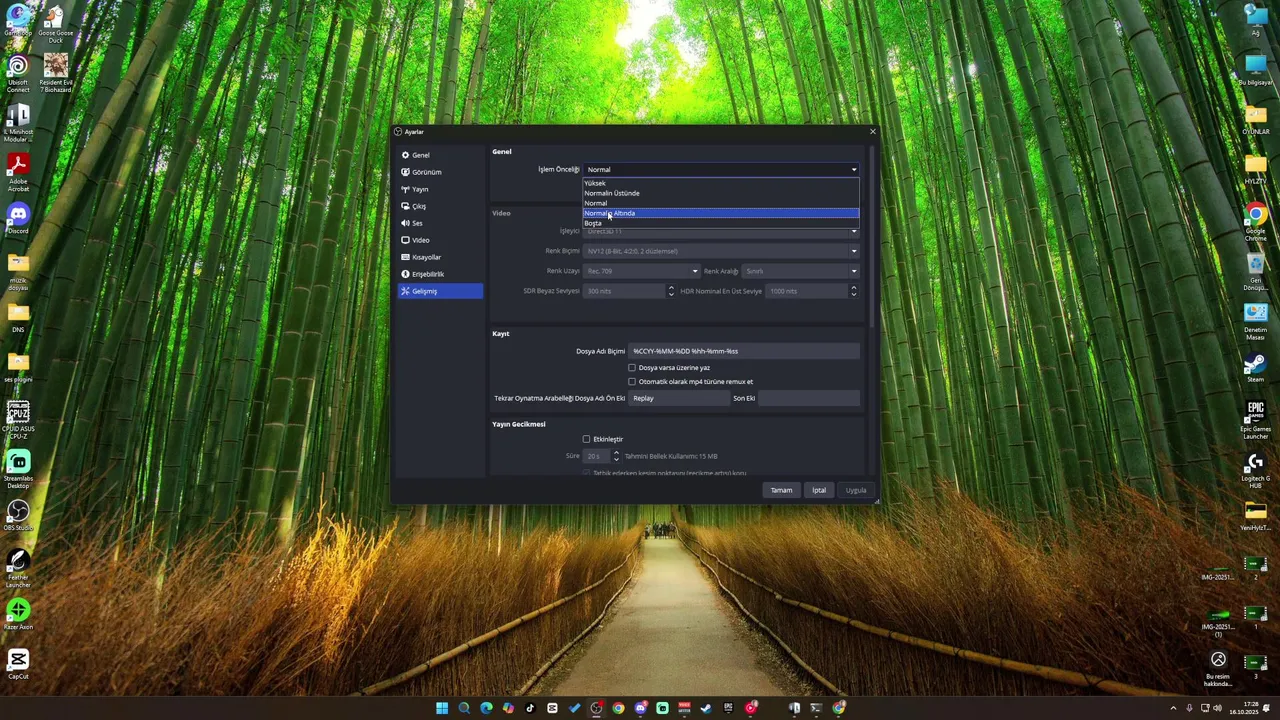This screenshot has height=720, width=1280.
Task: Open Geri Dönüşüm recycle bin
Action: 1255,271
